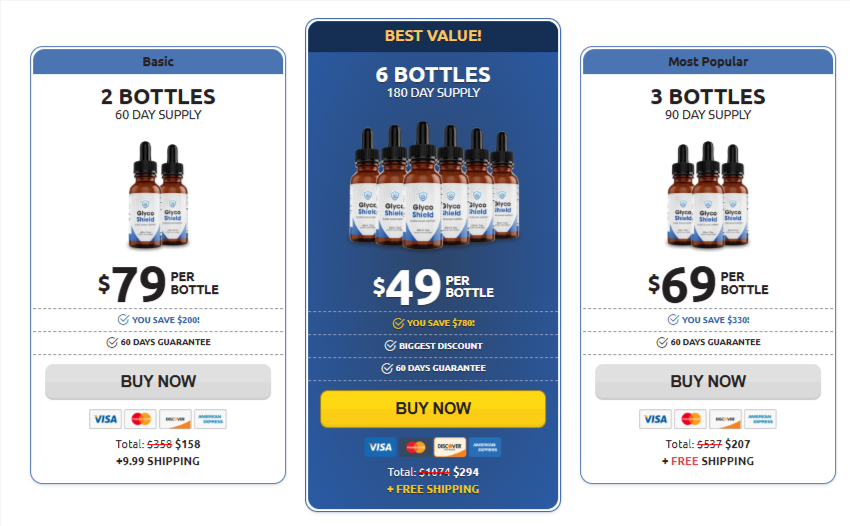Viewport: 850px width, 526px height.
Task: Click Discover icon in Best Value plan
Action: (x=450, y=447)
